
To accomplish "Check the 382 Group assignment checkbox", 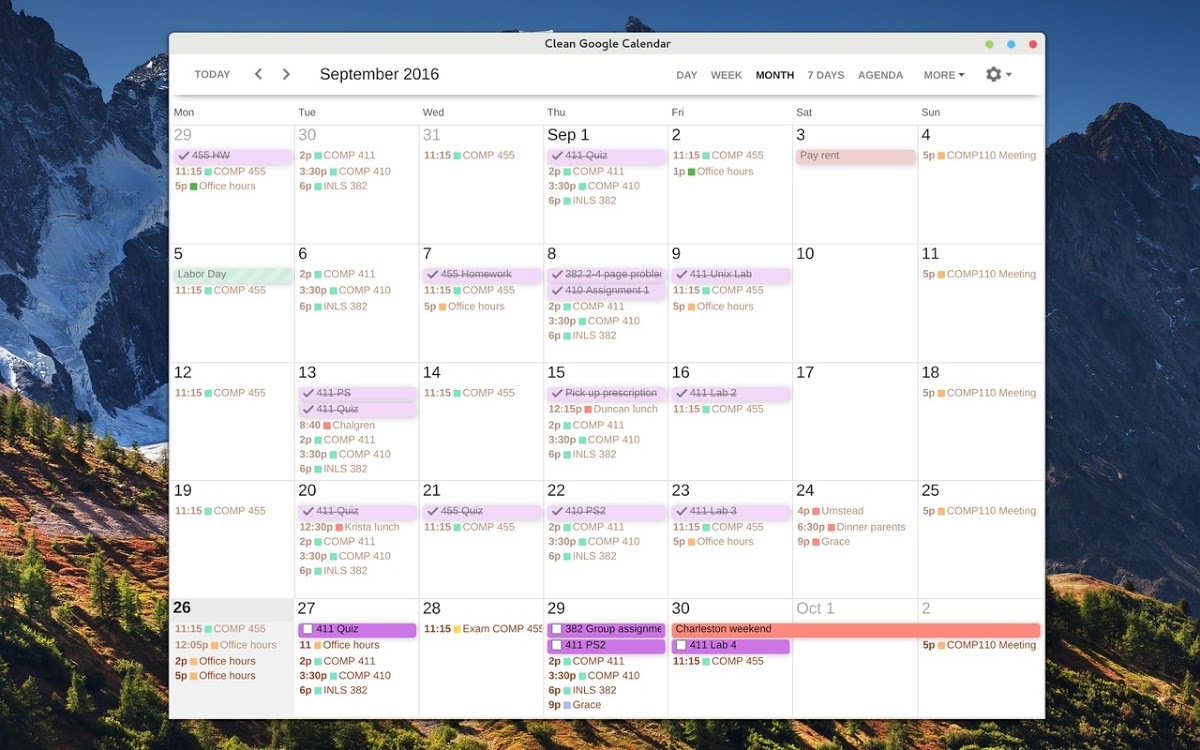I will tap(556, 628).
